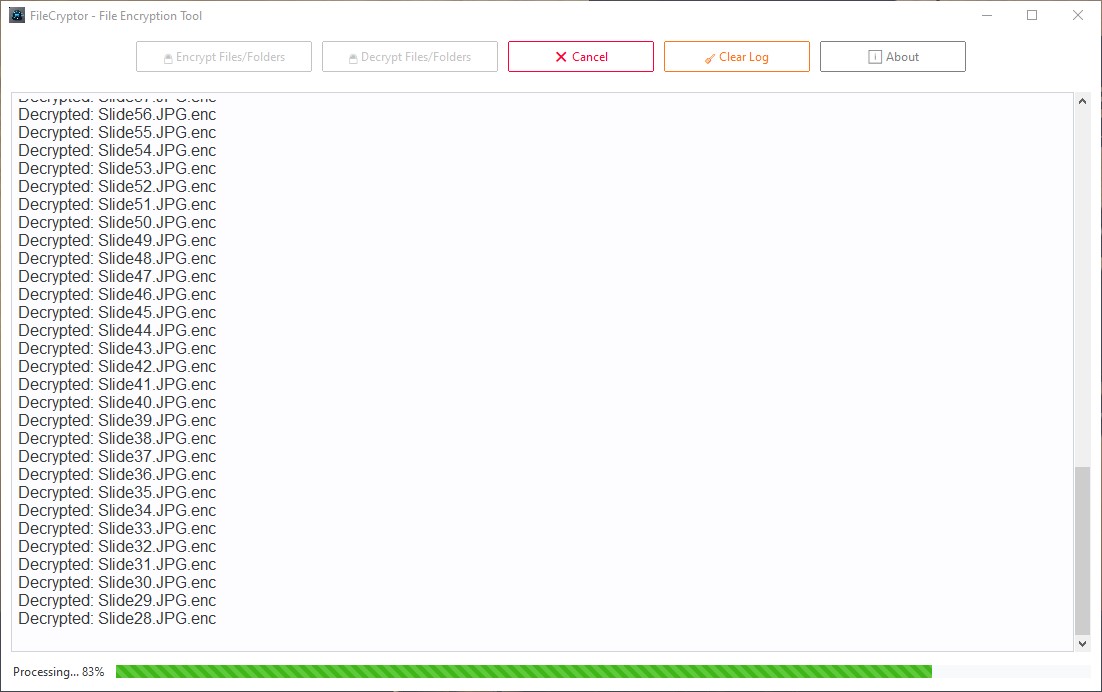Select log line 'Decrypted: Slide39.JPG.enc'

pos(117,420)
